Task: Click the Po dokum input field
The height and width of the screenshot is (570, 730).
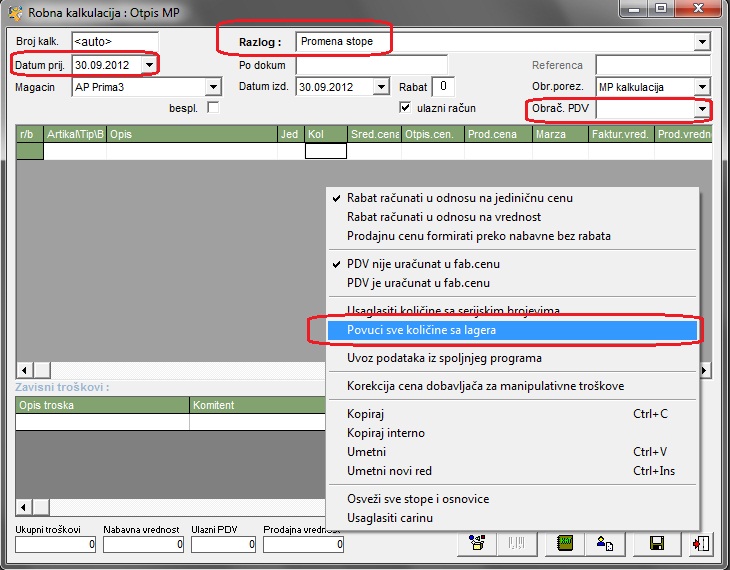Action: tap(371, 65)
